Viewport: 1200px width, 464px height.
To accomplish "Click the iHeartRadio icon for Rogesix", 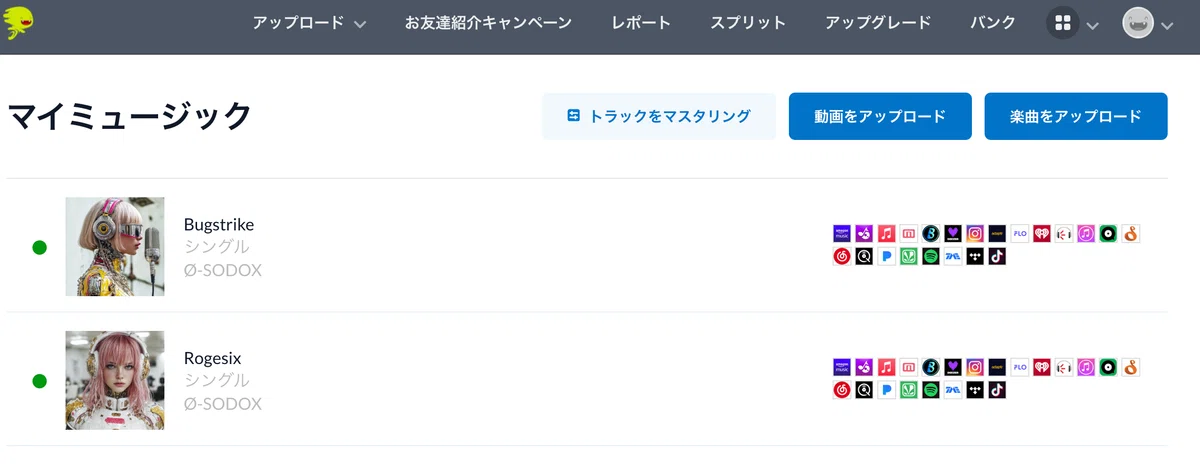I will pos(1042,367).
